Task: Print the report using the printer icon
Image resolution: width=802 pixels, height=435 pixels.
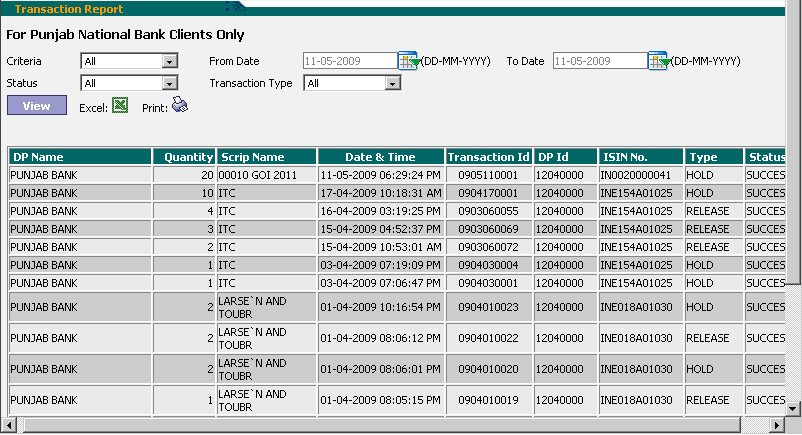Action: coord(179,105)
